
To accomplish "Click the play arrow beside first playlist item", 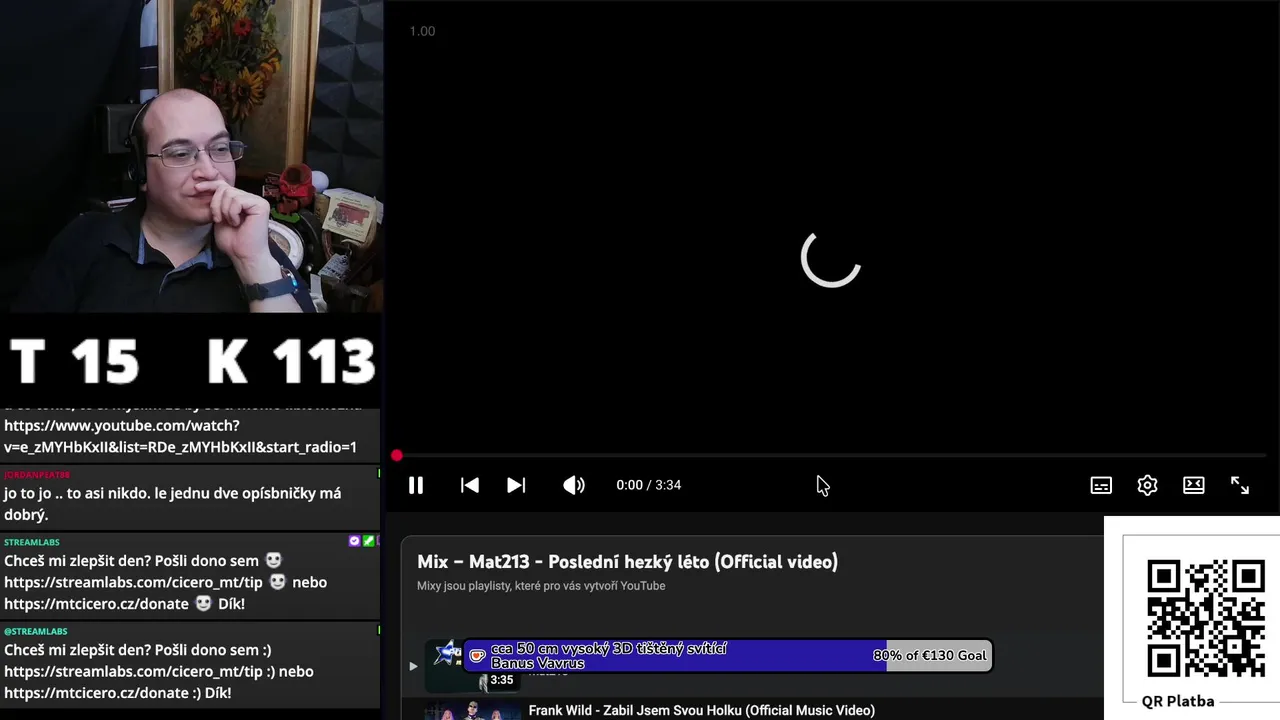I will click(x=413, y=666).
